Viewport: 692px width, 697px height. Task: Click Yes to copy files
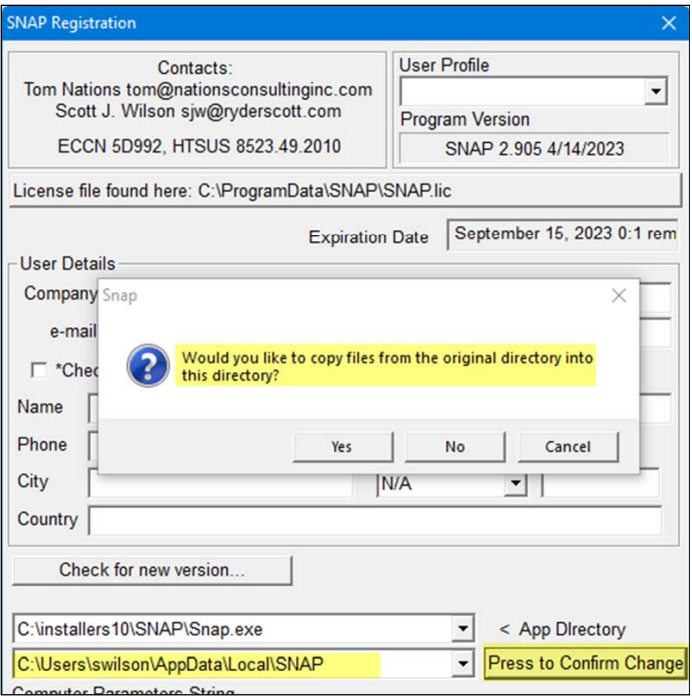click(x=342, y=447)
